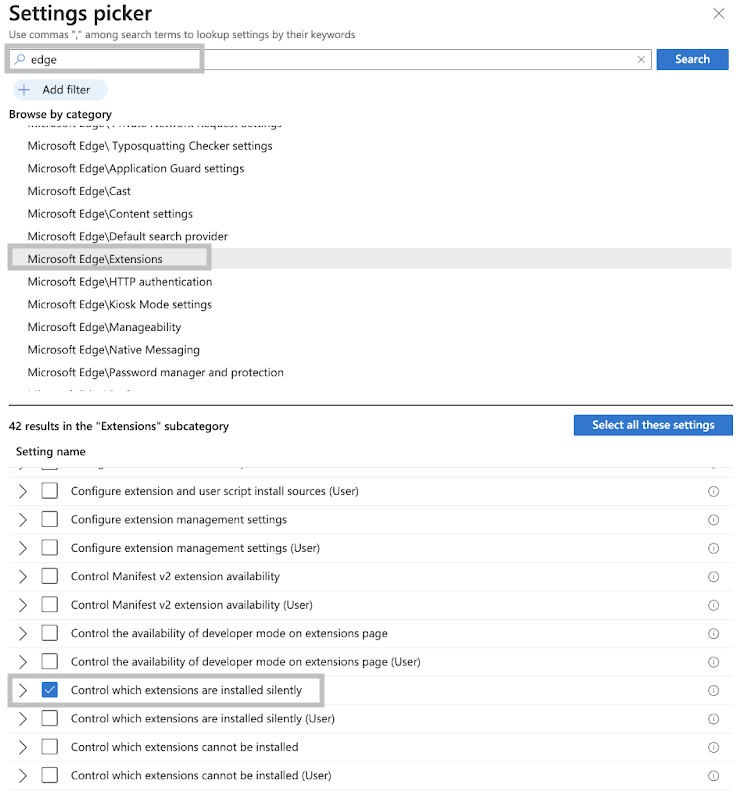Open info icon next to "Control which extensions cannot be installed"
740x807 pixels.
click(x=713, y=747)
